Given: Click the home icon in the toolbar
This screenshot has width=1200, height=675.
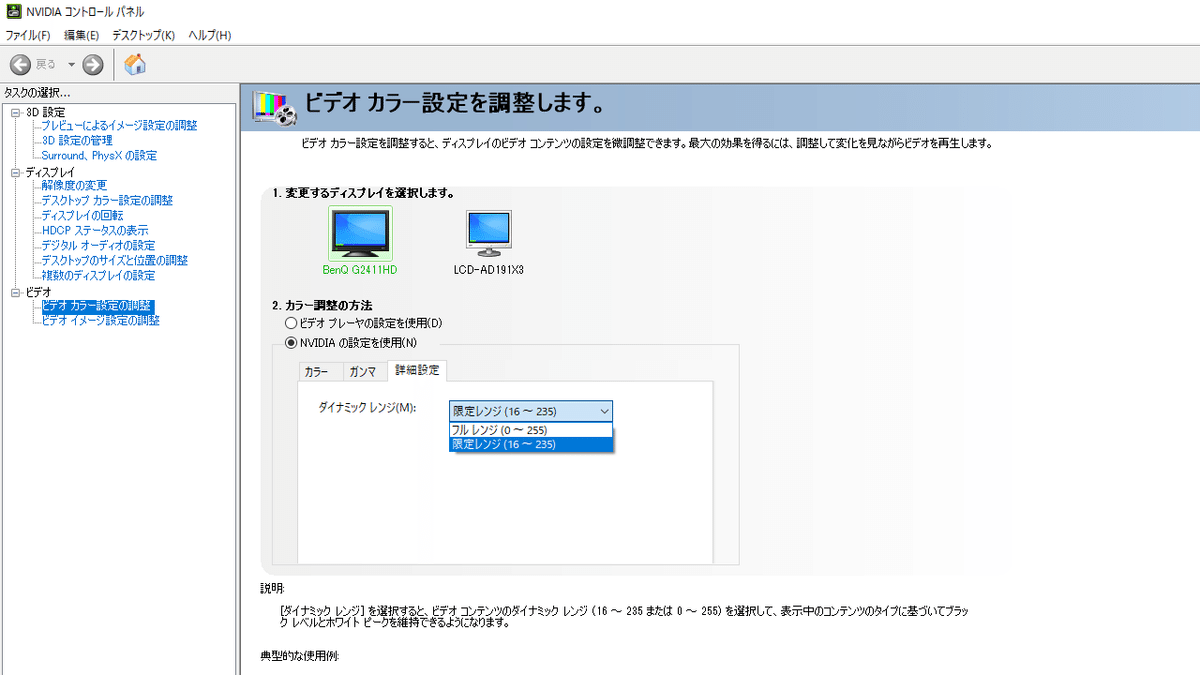Looking at the screenshot, I should click(x=135, y=64).
